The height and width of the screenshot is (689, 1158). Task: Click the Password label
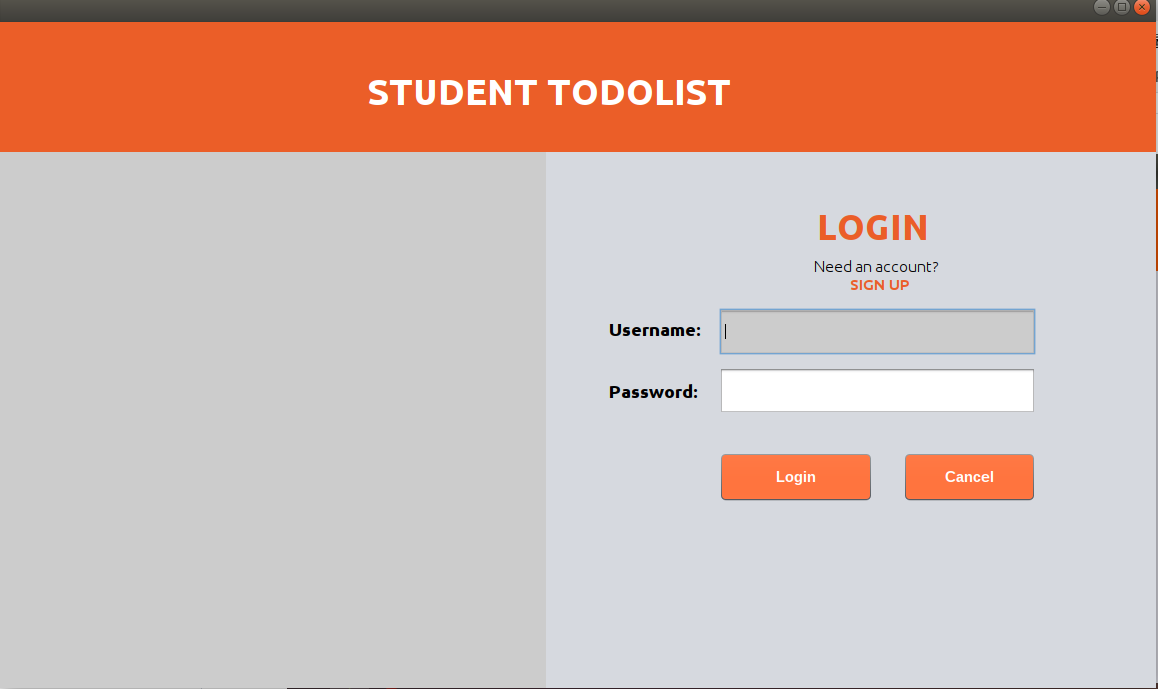(653, 392)
